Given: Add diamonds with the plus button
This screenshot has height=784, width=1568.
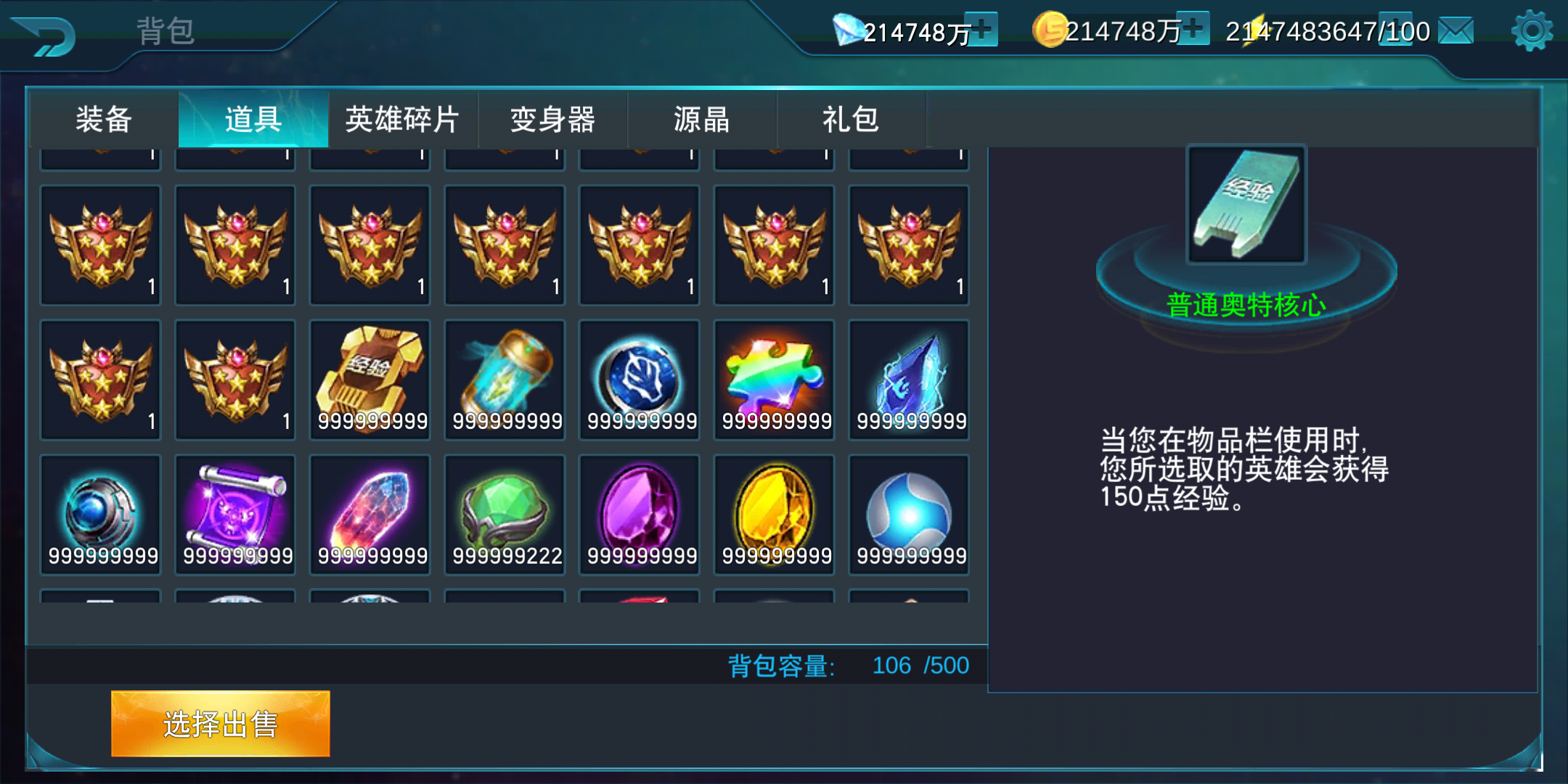Looking at the screenshot, I should [x=983, y=29].
